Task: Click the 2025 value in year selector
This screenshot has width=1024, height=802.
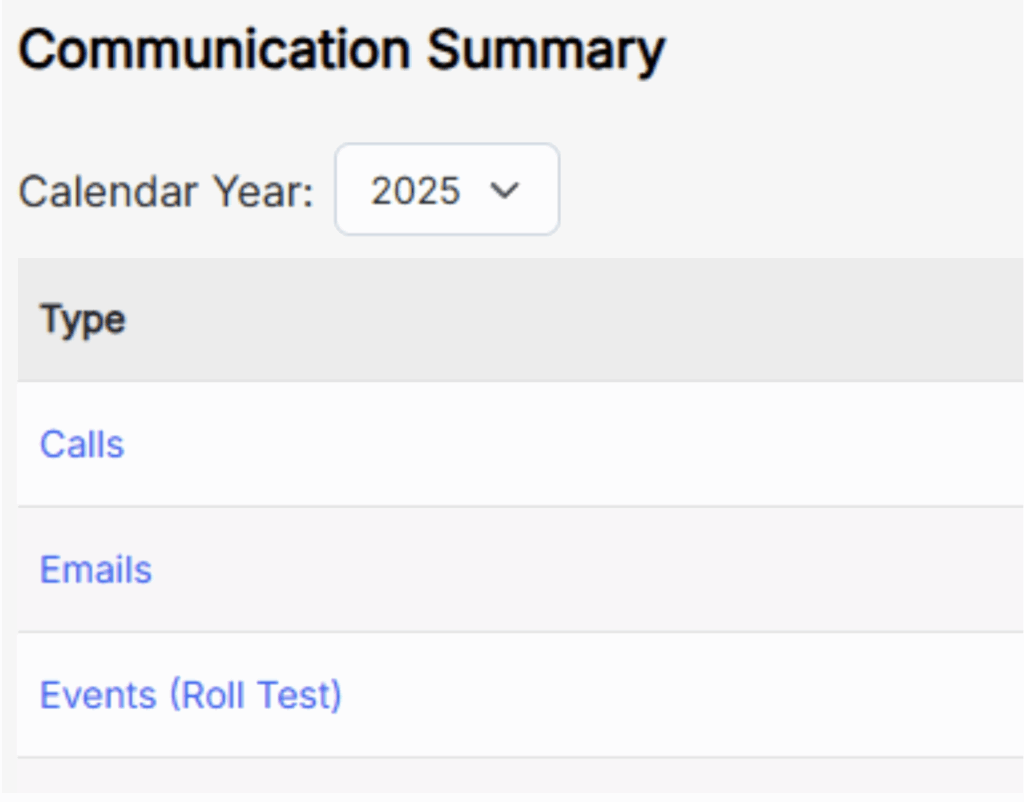Action: click(415, 190)
